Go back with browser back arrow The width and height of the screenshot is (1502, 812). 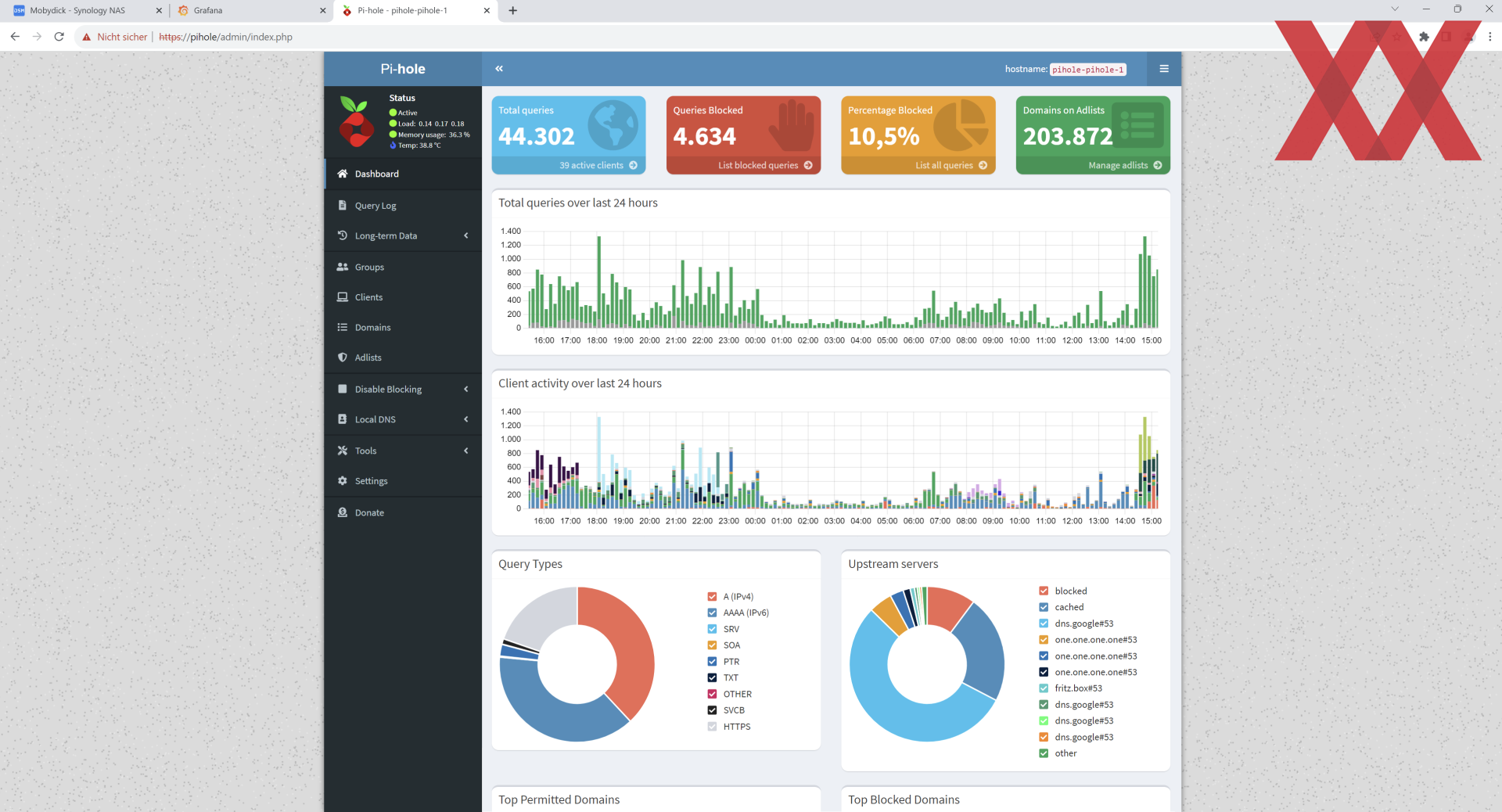click(x=15, y=37)
